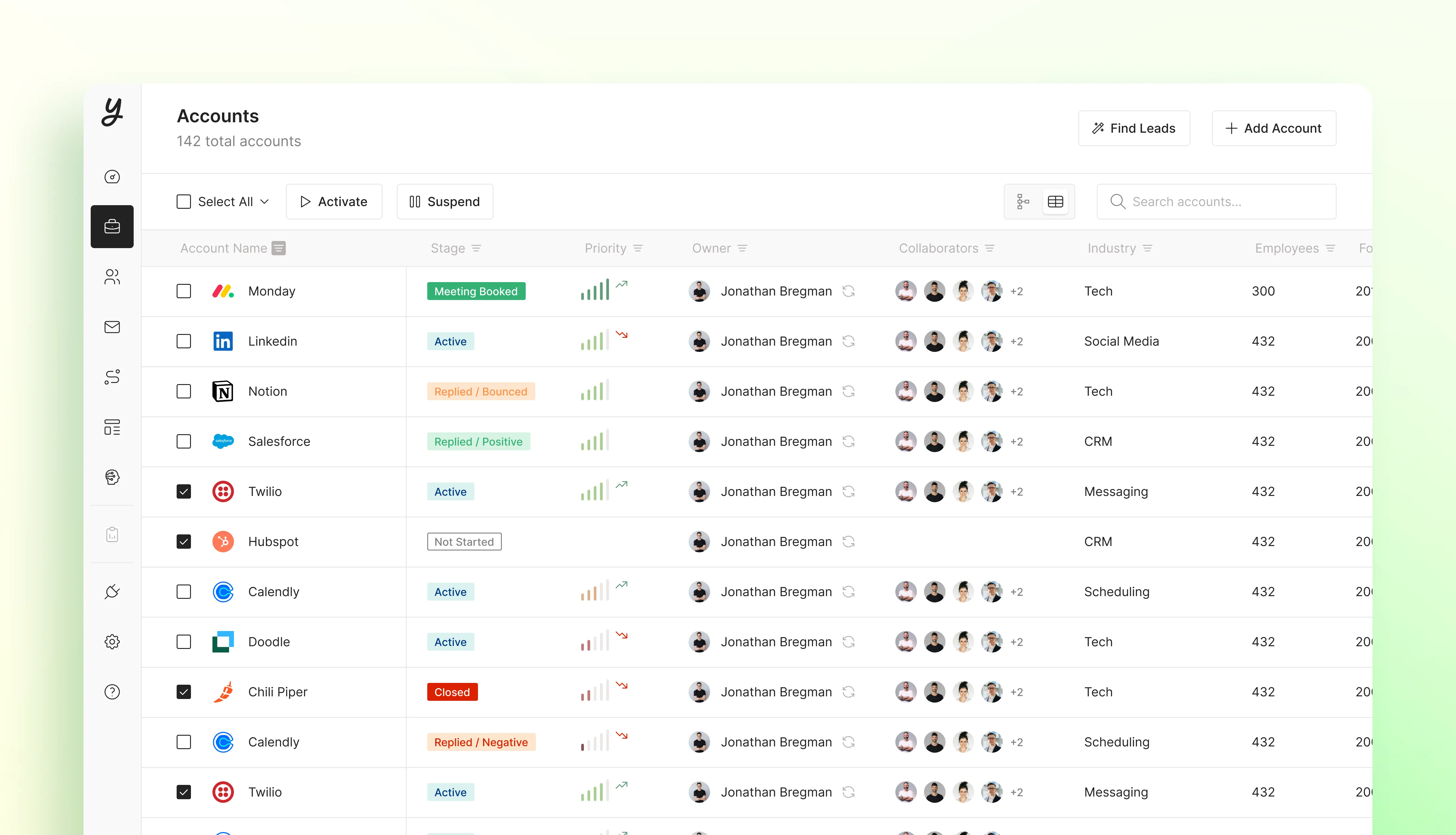Open the Not Started stage for Hubspot
This screenshot has width=1456, height=835.
tap(464, 541)
